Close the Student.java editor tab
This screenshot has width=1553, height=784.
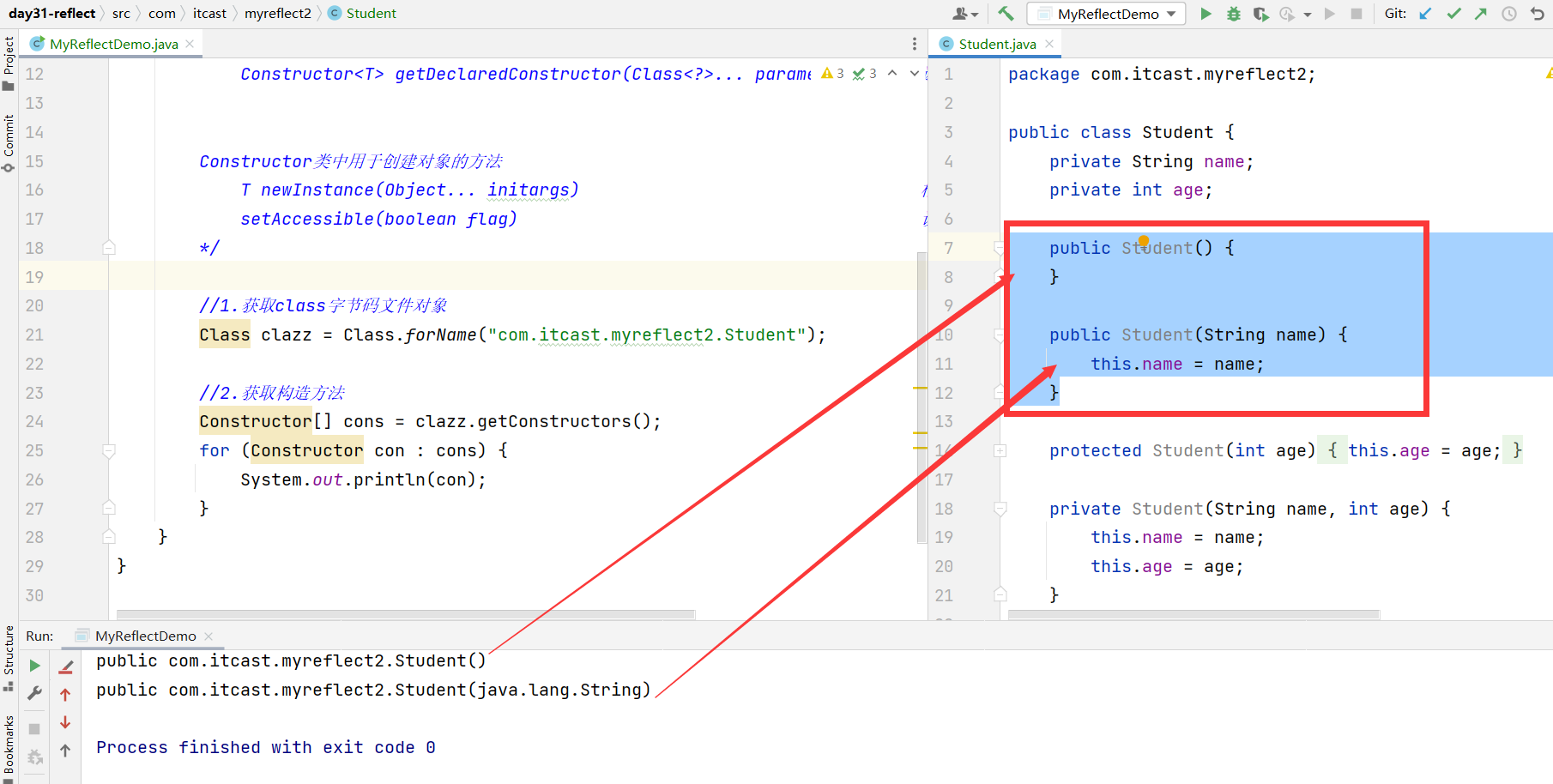click(1049, 44)
